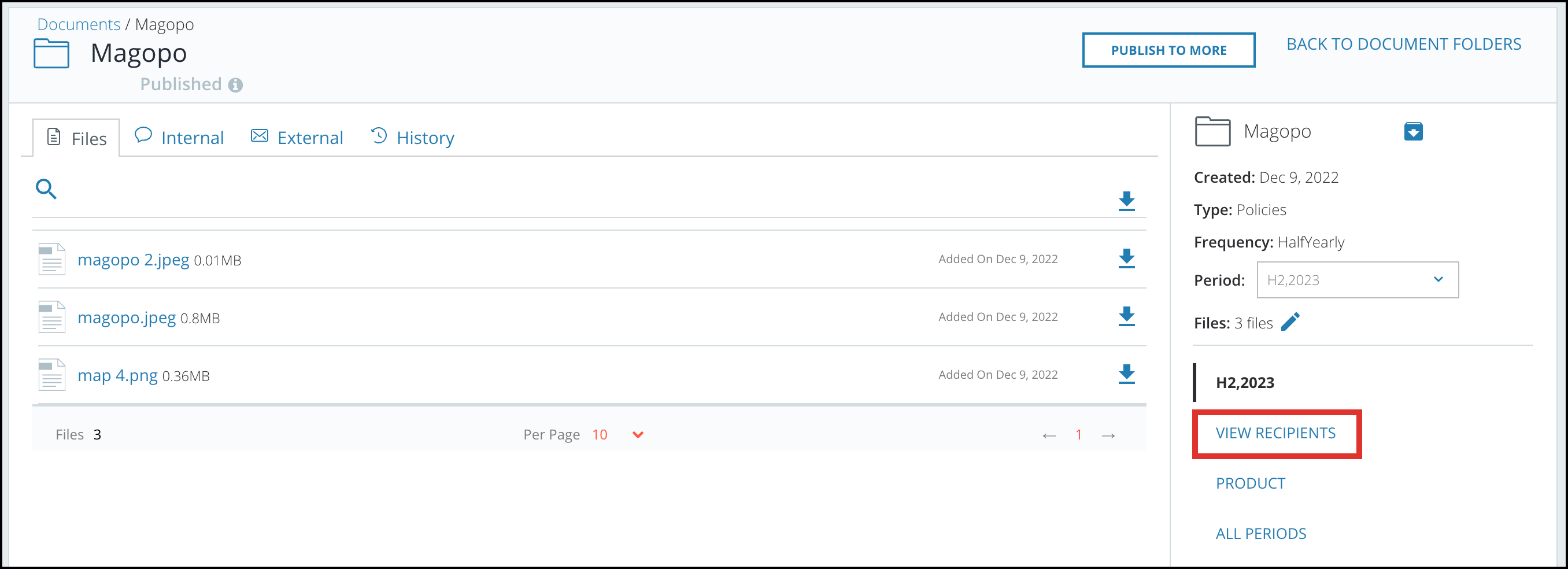
Task: Click the 0.36MB size text
Action: [x=186, y=376]
